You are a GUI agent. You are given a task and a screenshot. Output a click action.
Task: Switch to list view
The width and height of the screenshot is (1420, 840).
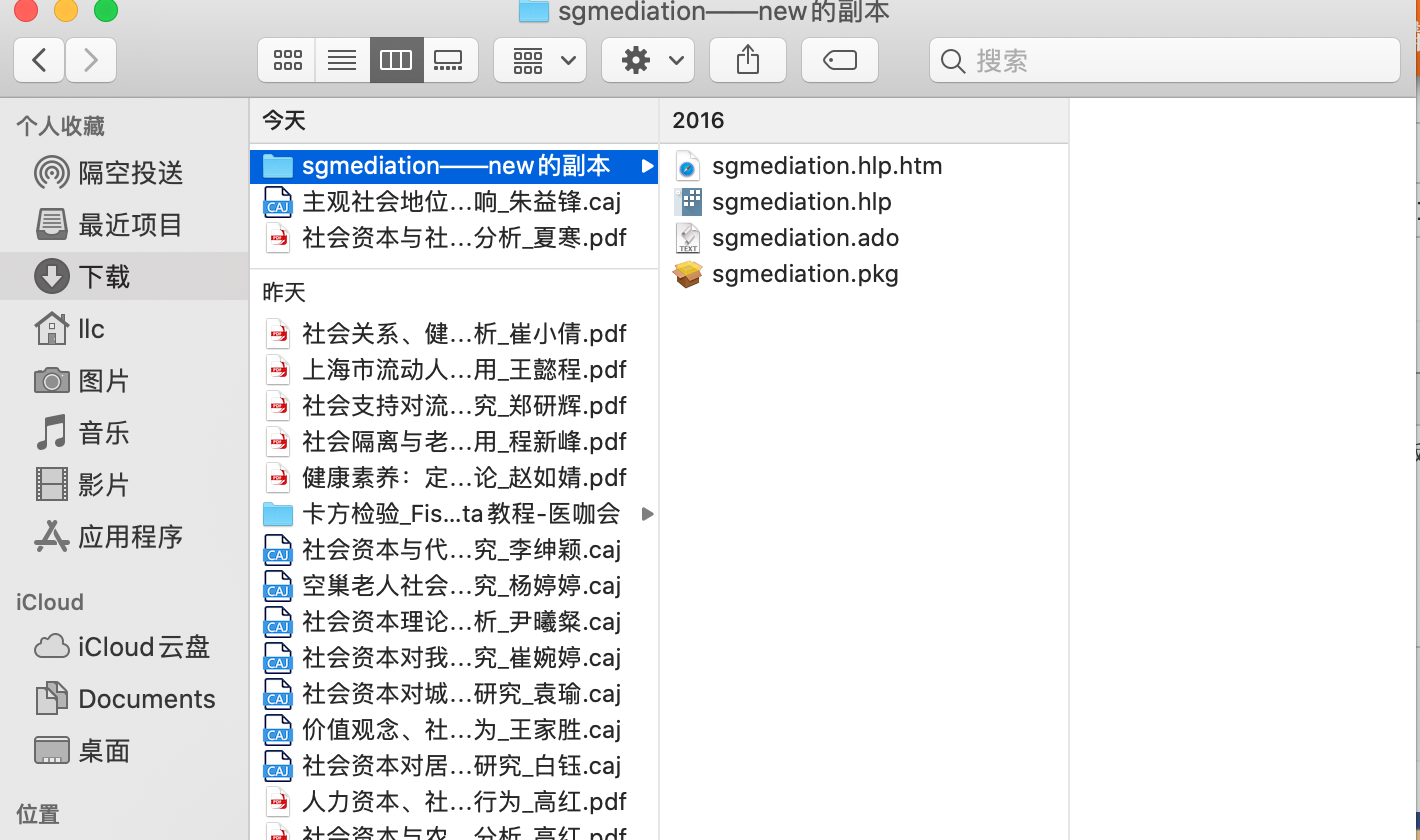coord(342,60)
